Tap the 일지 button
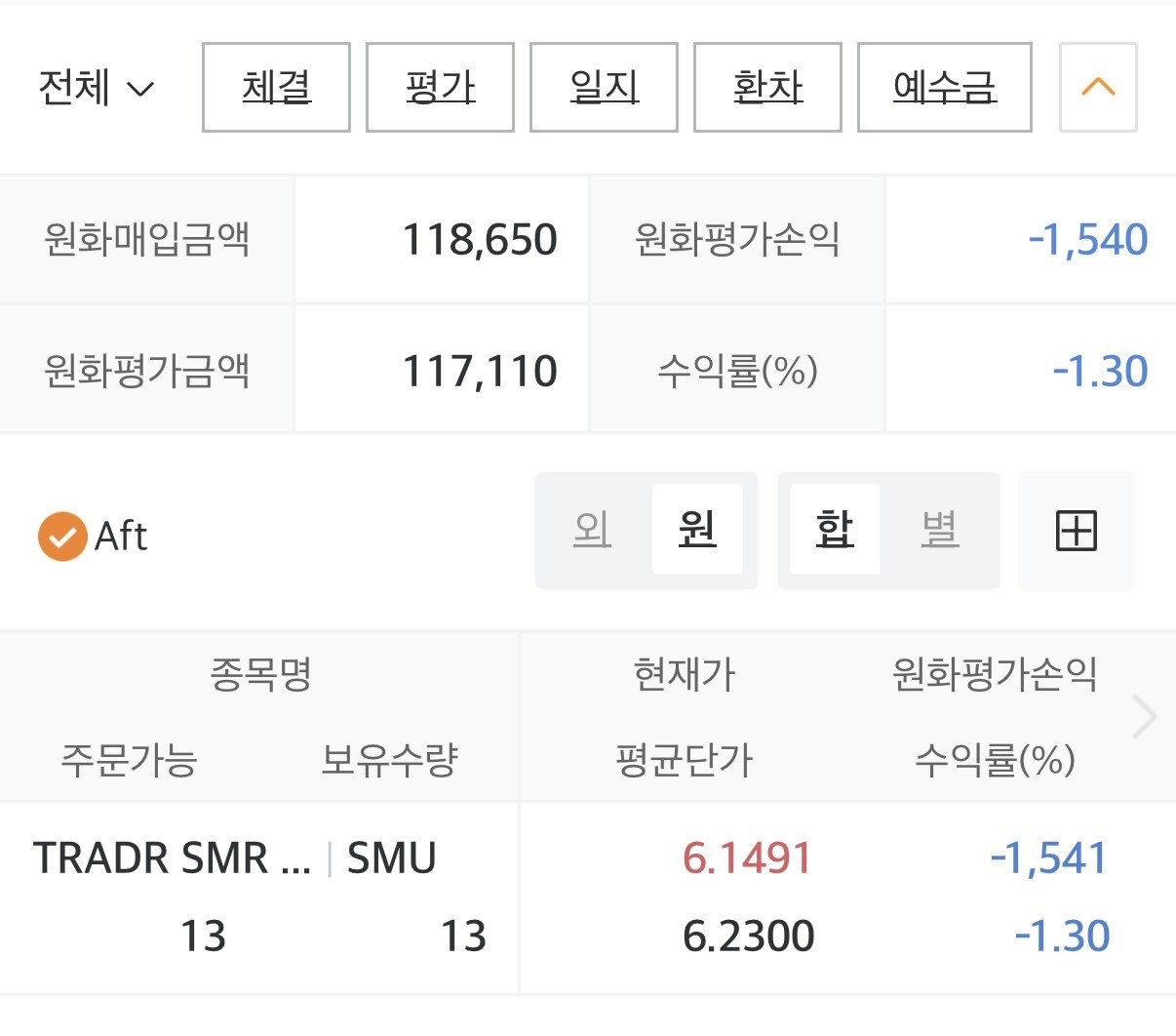 pos(604,88)
